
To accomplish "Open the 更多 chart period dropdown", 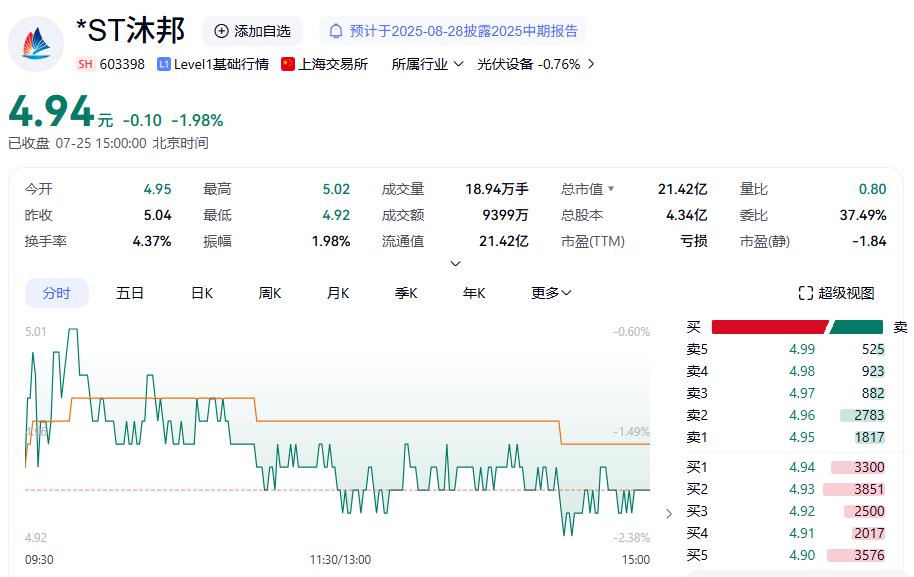I will point(551,293).
